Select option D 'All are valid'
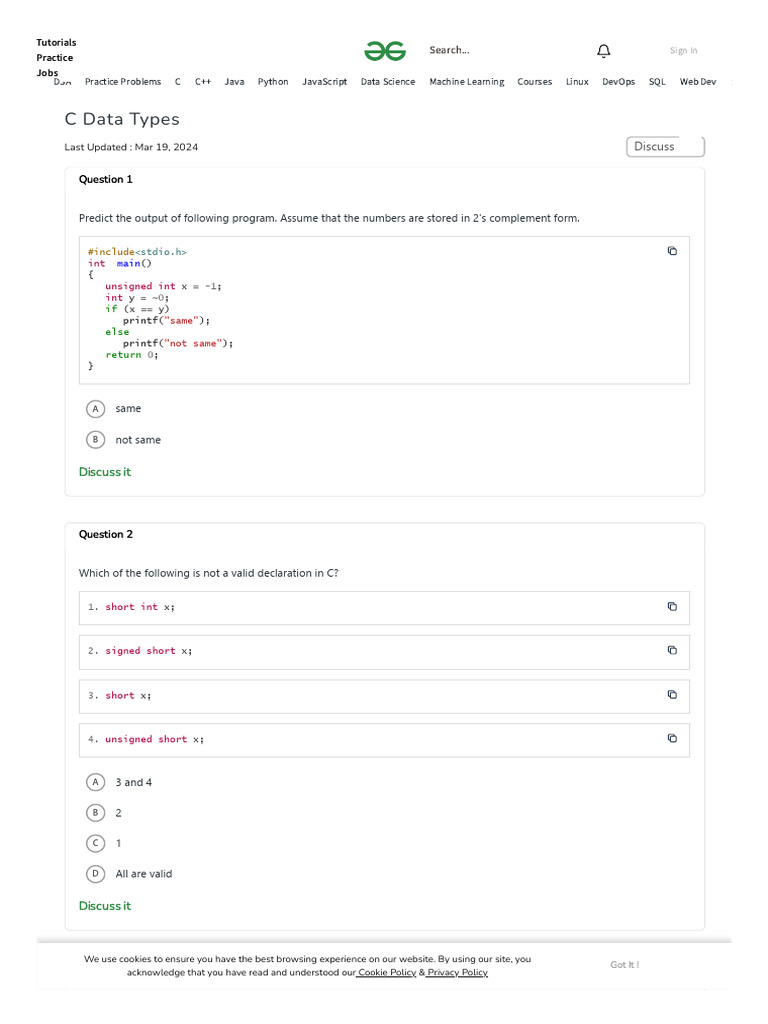The width and height of the screenshot is (768, 1024). pos(96,874)
